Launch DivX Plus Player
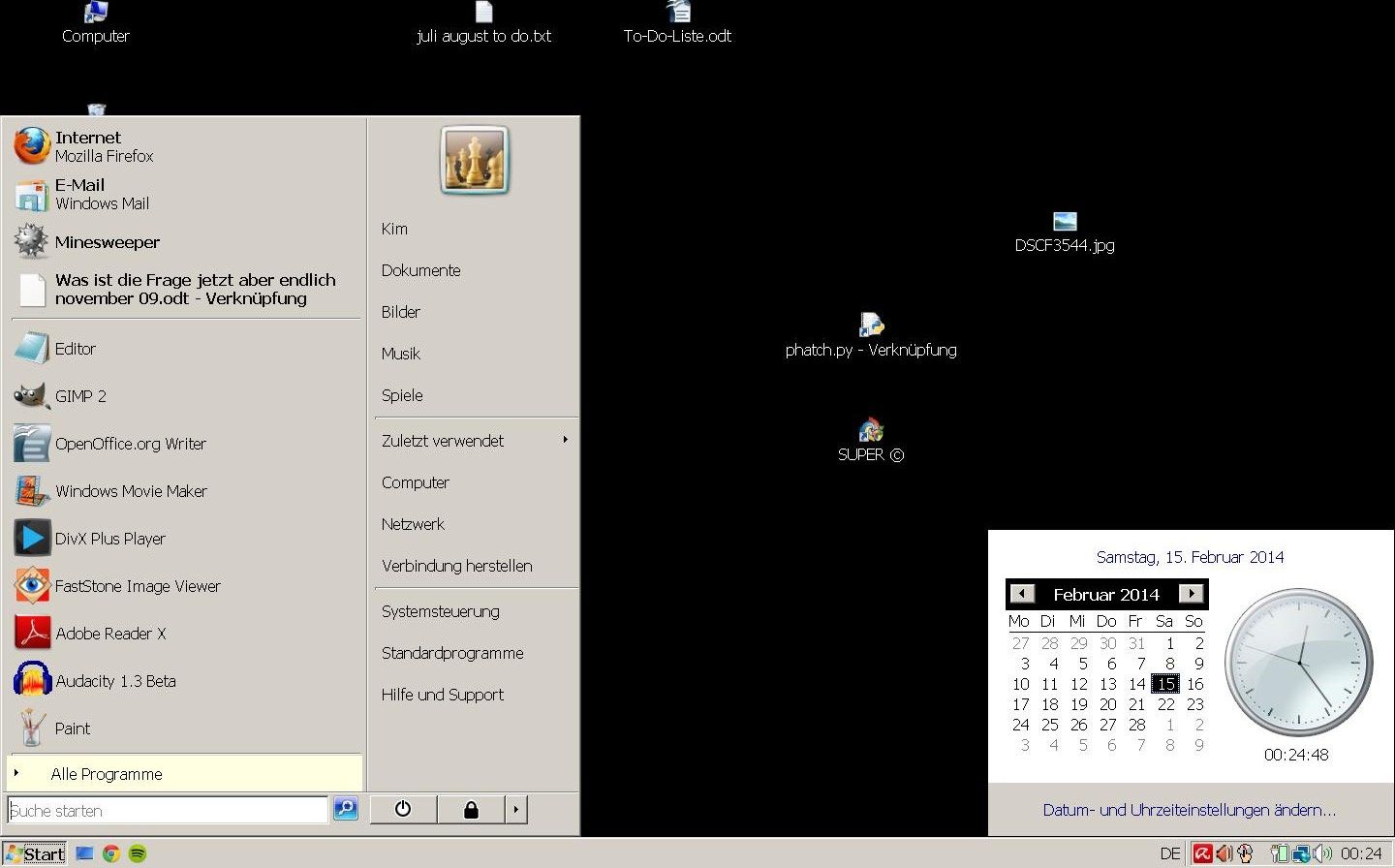 pyautogui.click(x=109, y=539)
